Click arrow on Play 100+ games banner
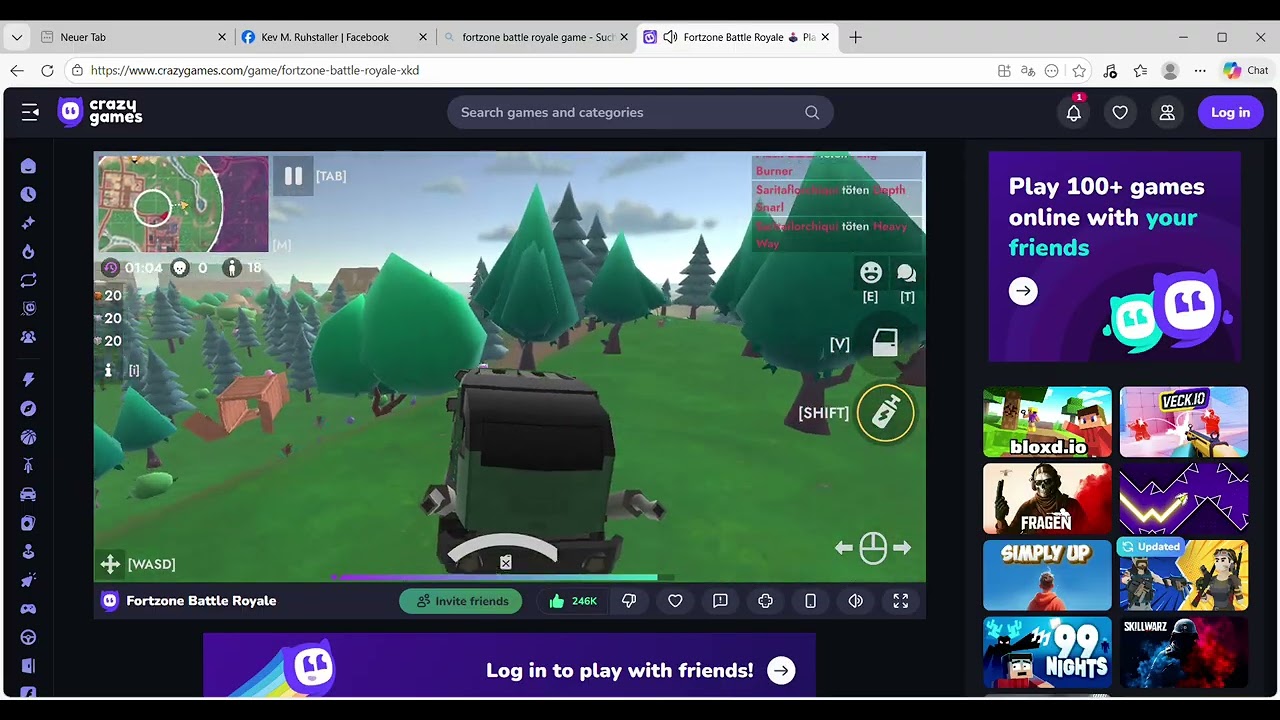The image size is (1280, 720). coord(1023,291)
